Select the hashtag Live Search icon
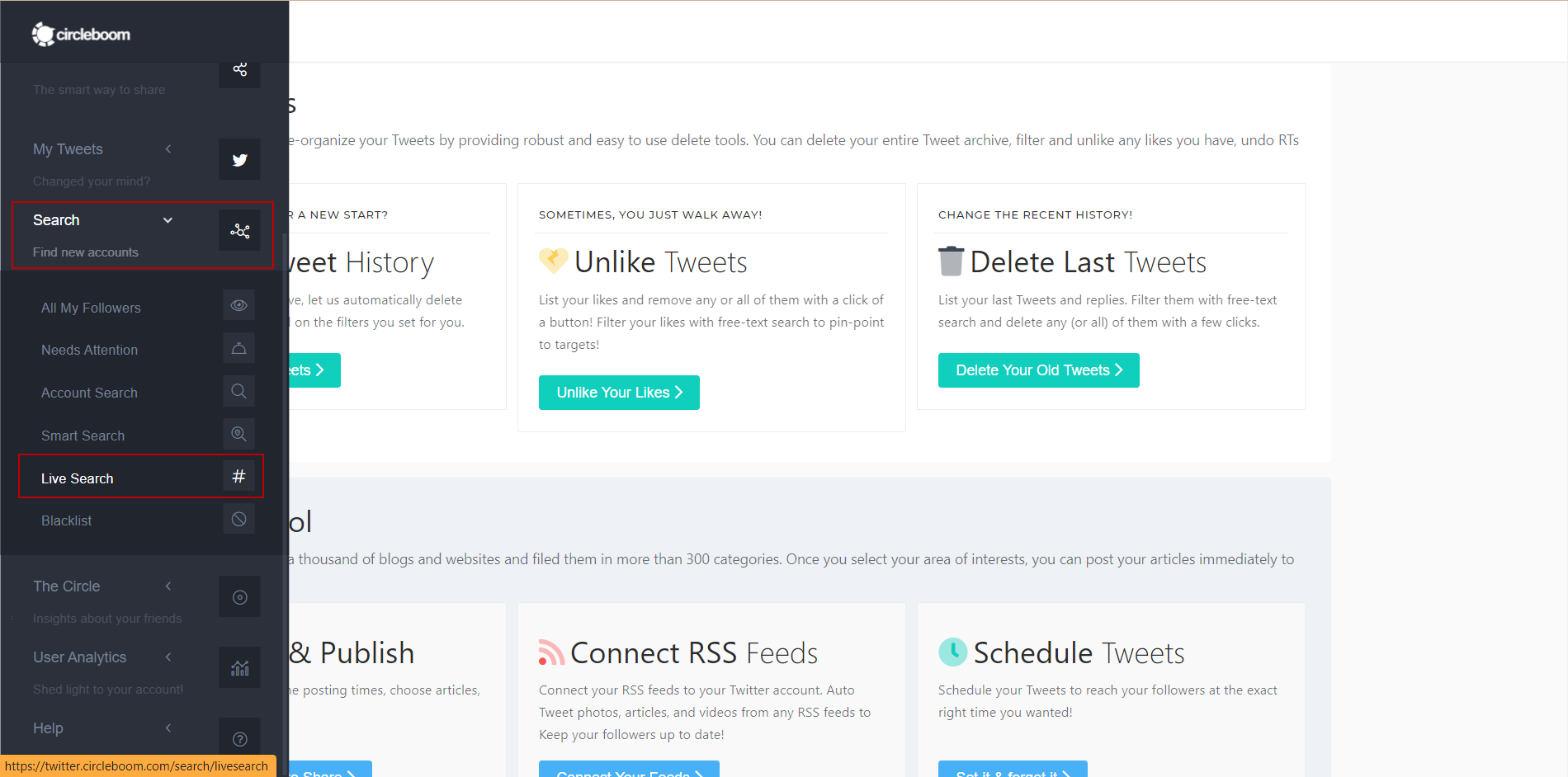 (239, 476)
